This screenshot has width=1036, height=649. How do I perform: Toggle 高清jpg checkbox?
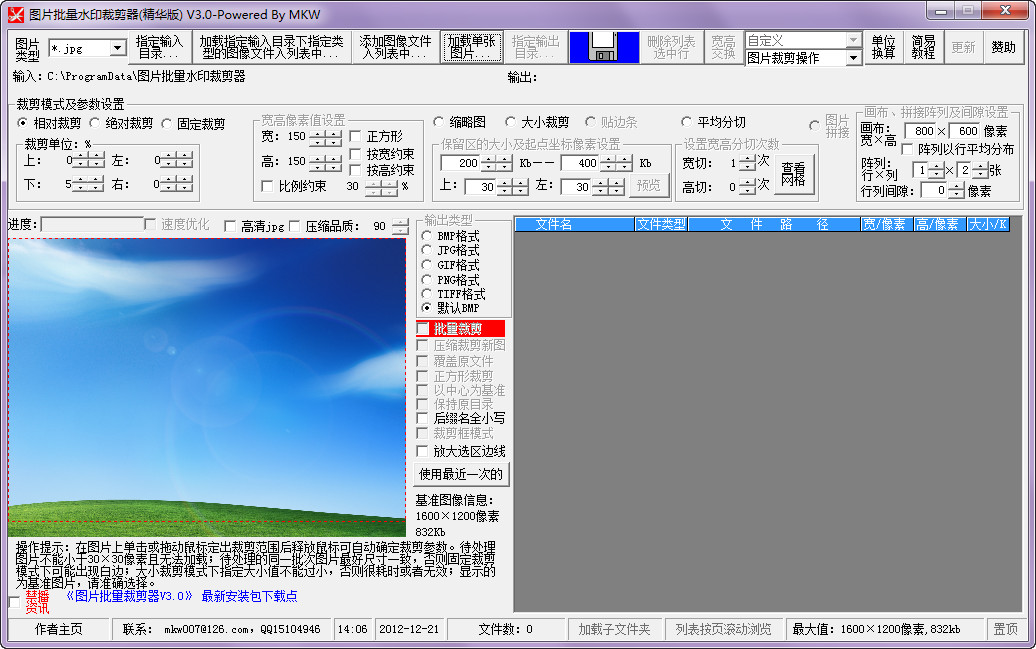click(x=230, y=227)
